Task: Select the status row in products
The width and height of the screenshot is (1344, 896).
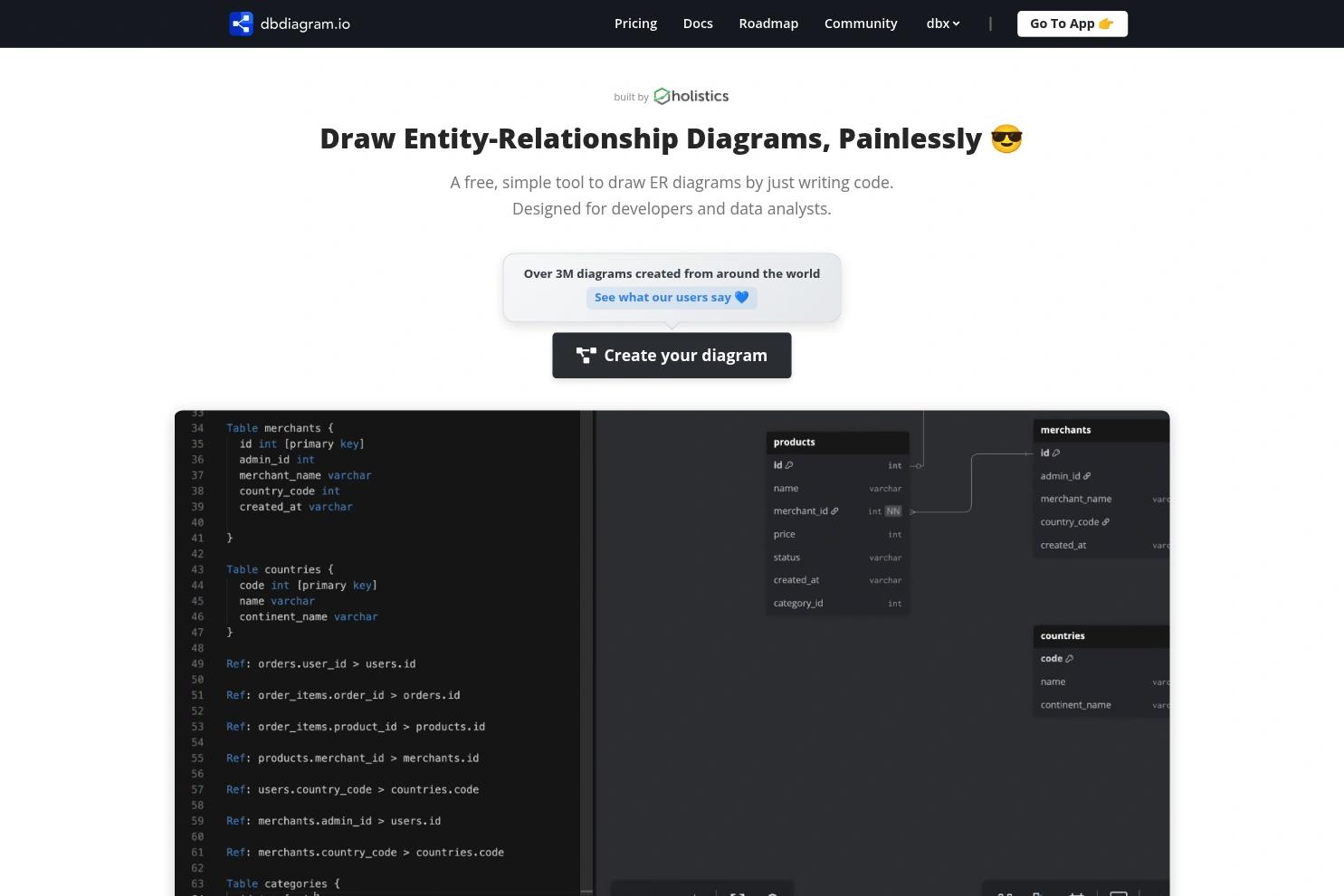Action: coord(837,558)
